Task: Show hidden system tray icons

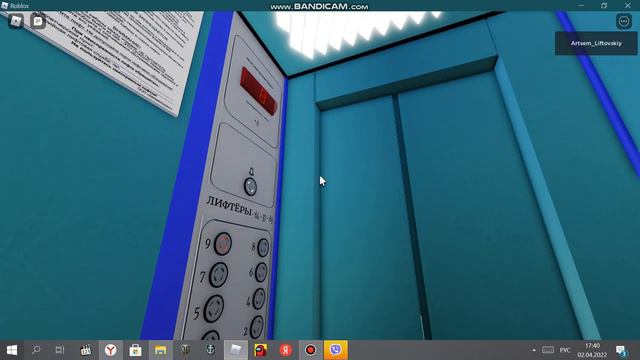Action: coord(534,350)
